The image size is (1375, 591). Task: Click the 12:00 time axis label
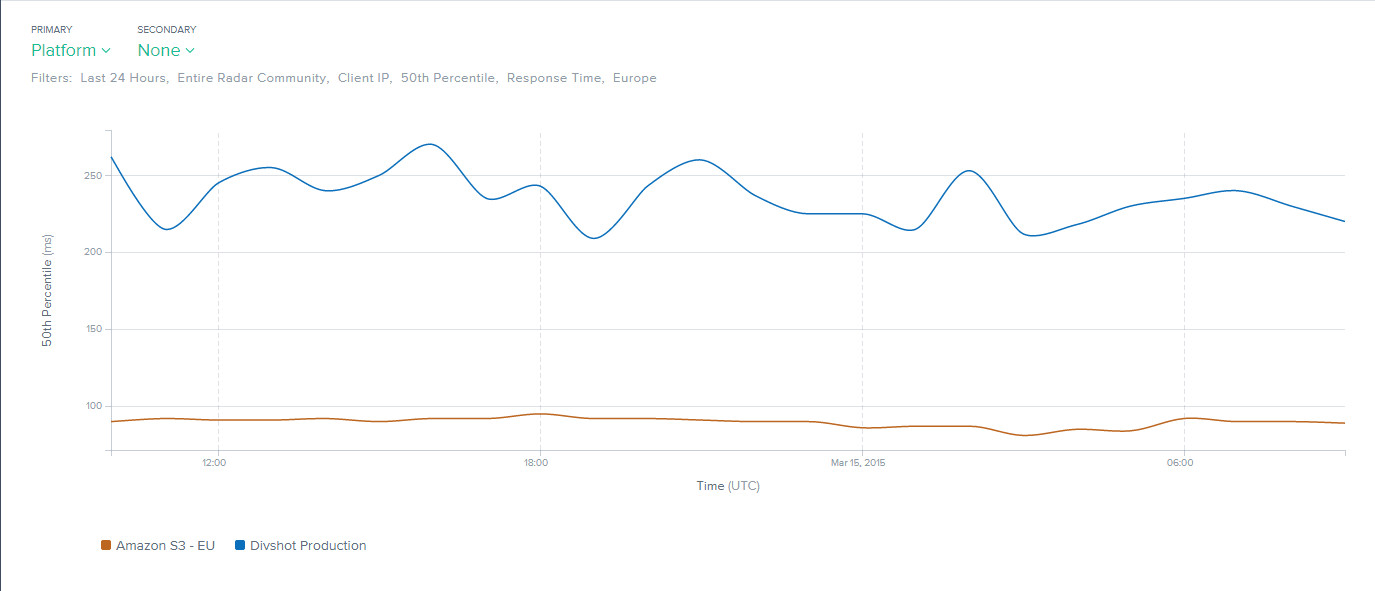click(214, 463)
